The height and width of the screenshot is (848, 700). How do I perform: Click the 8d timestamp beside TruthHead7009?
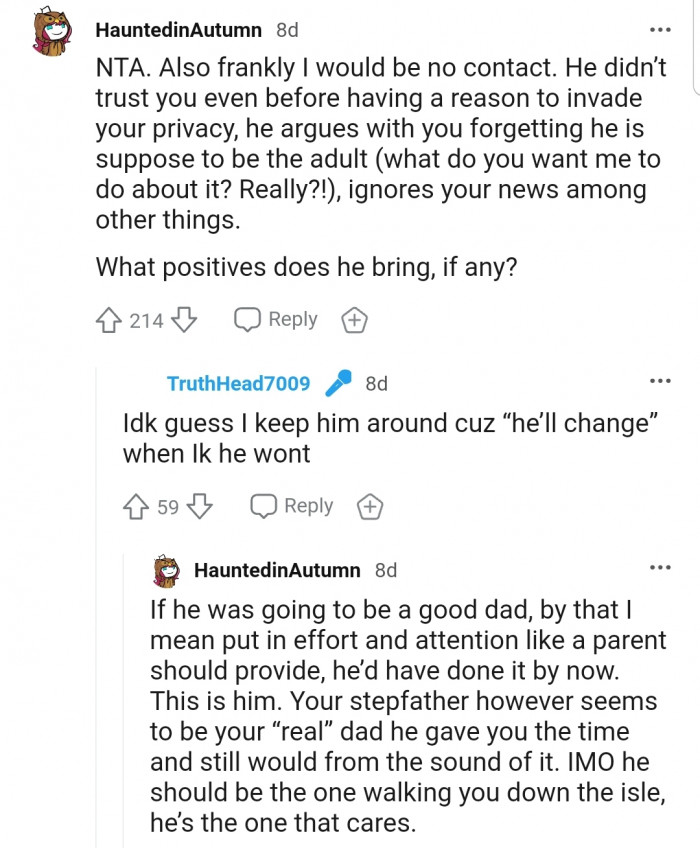click(376, 384)
